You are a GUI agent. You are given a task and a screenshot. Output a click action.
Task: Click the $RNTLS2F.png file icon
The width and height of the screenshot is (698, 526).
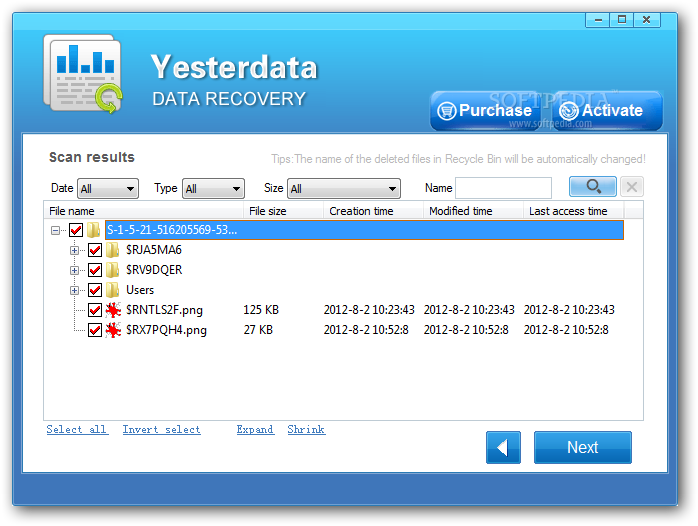coord(113,310)
